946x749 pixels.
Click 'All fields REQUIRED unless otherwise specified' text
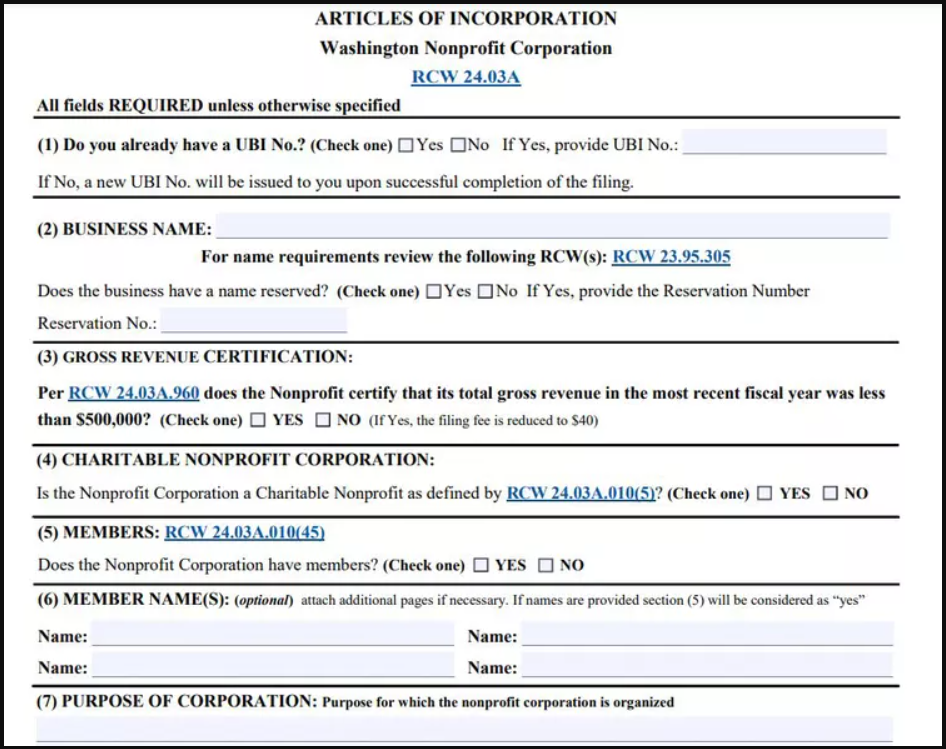pos(218,106)
